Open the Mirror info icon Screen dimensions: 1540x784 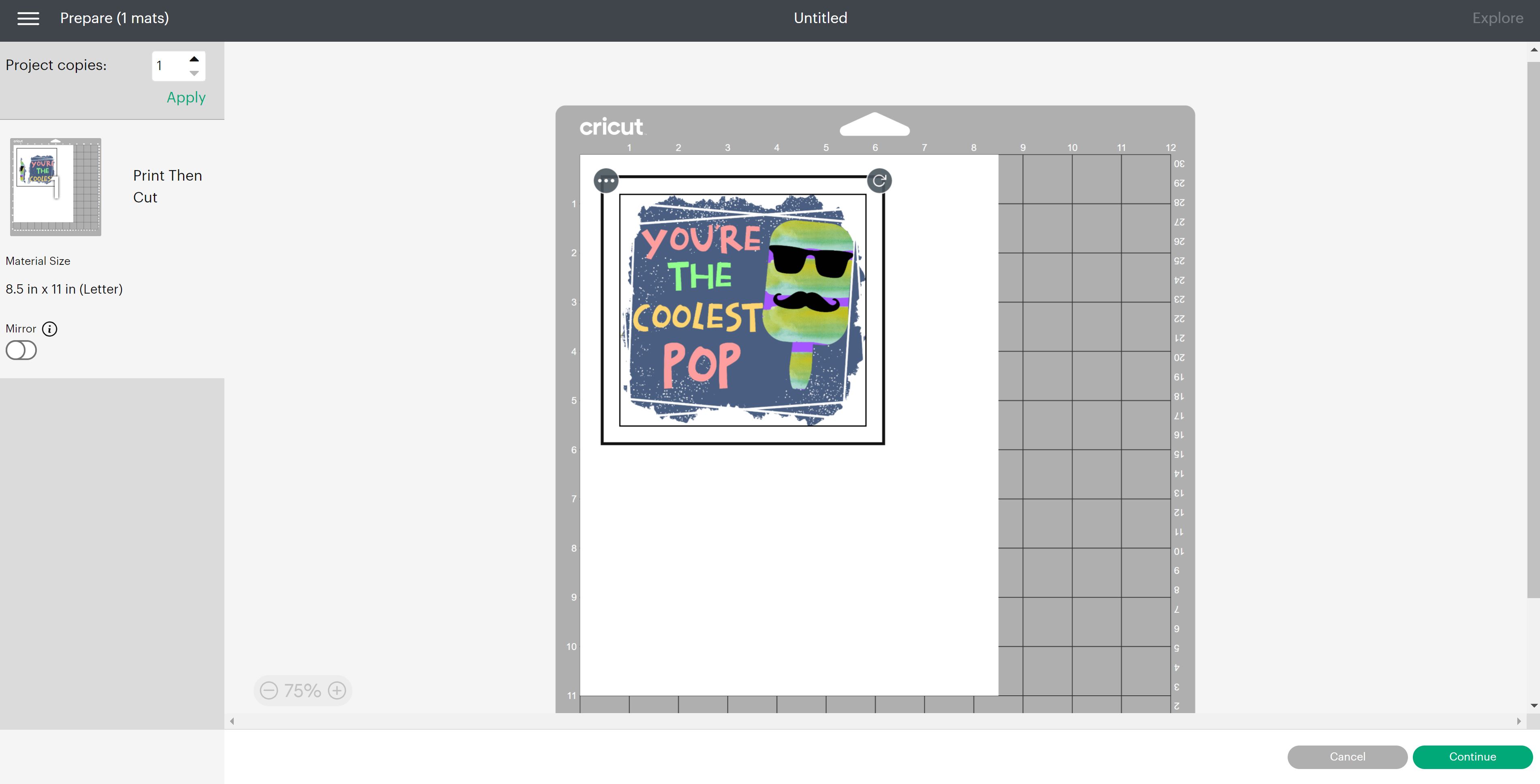pyautogui.click(x=50, y=329)
